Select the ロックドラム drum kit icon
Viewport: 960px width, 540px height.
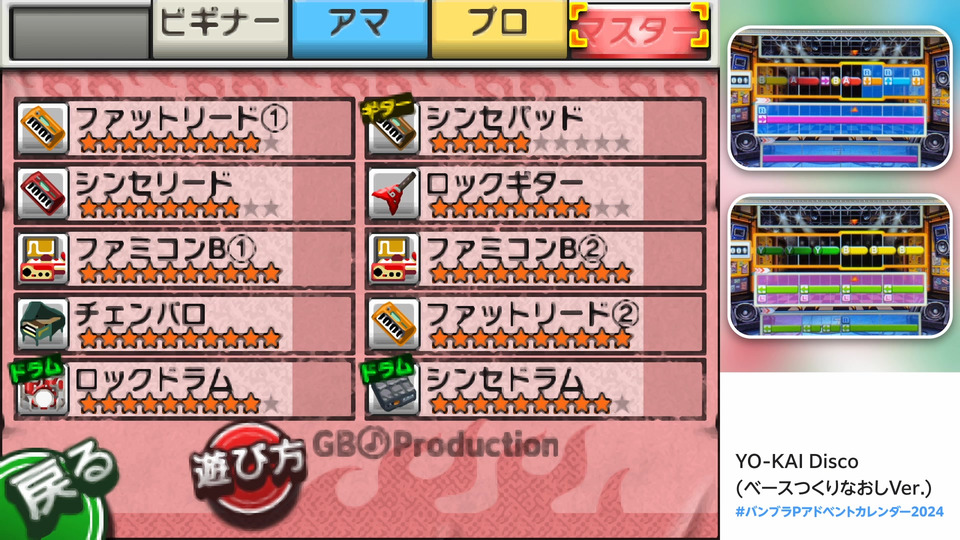pos(40,388)
